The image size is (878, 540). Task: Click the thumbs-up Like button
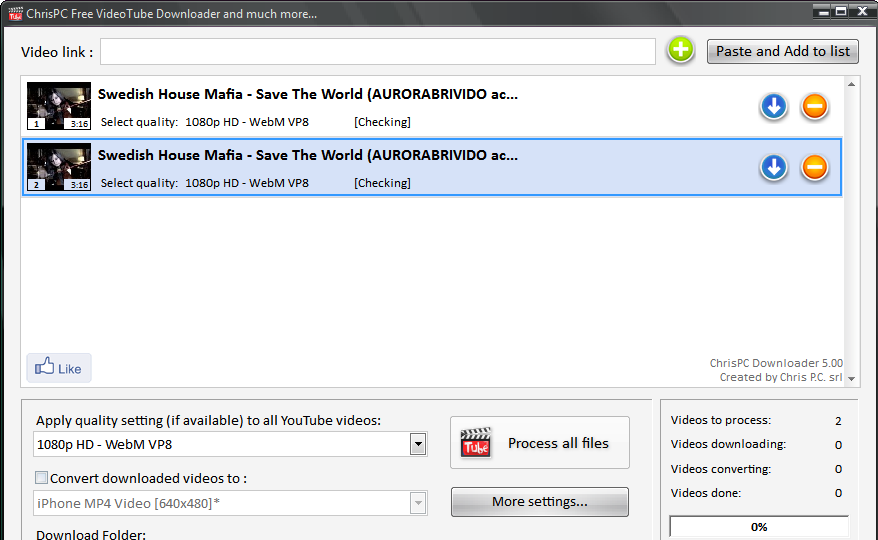coord(59,368)
